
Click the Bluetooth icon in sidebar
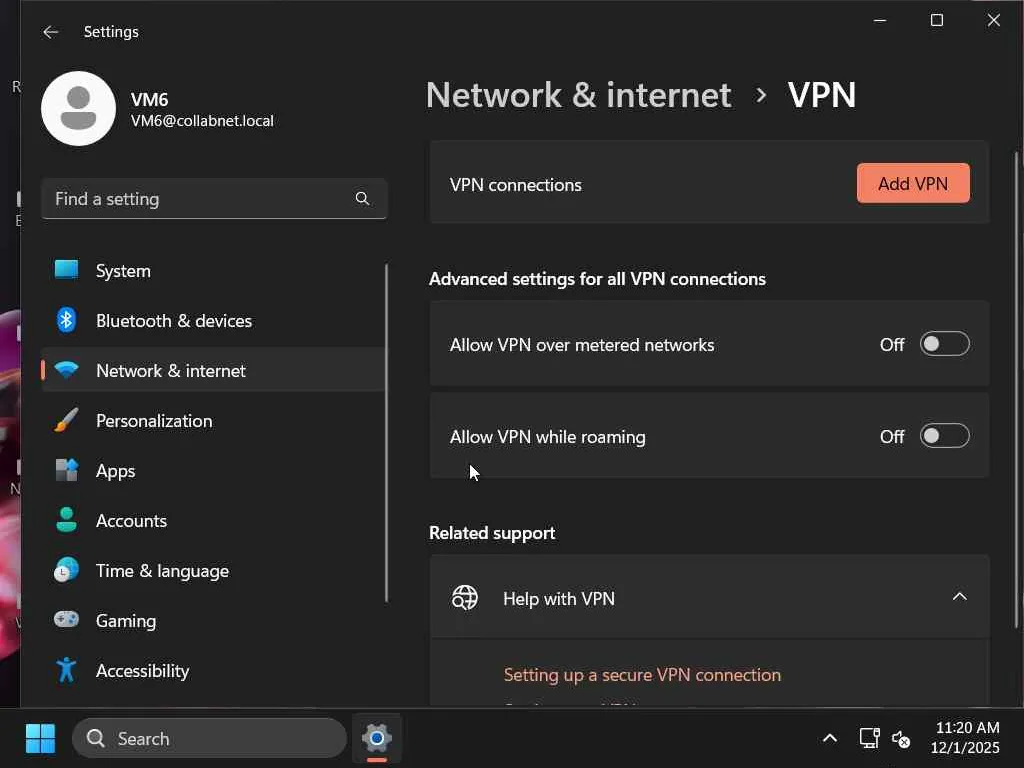tap(66, 320)
